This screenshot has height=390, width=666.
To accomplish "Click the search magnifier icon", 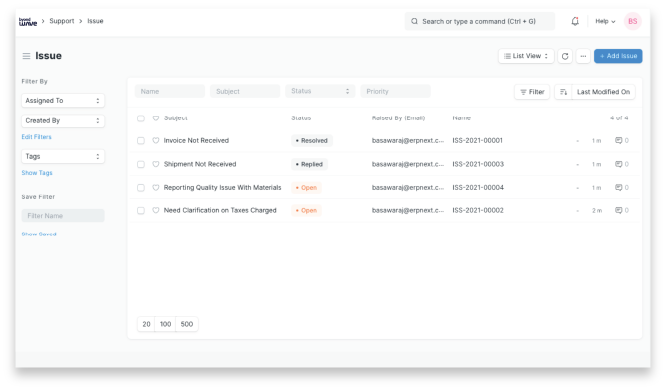I will [414, 21].
